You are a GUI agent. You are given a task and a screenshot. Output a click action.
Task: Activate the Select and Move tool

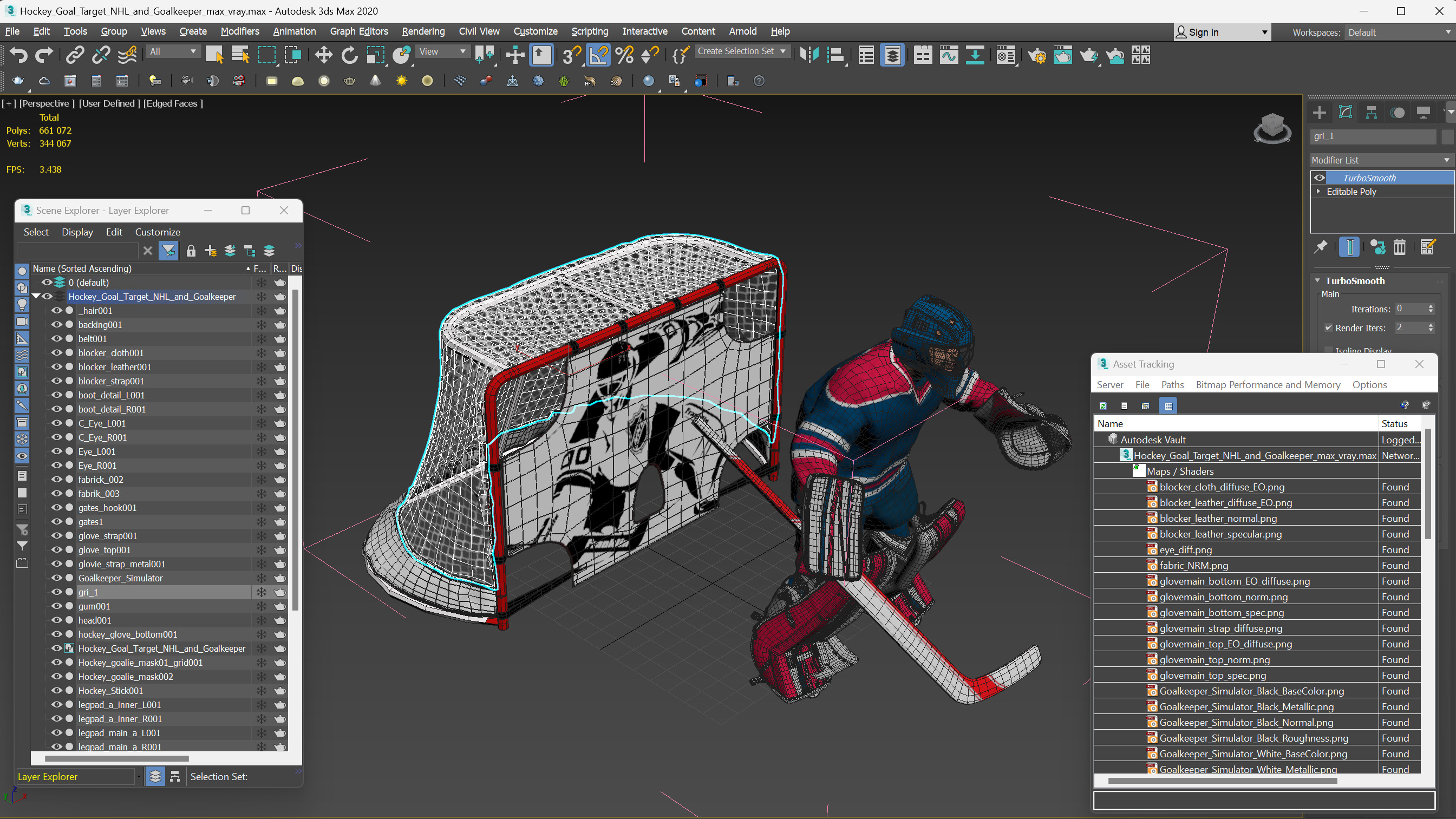click(x=323, y=55)
